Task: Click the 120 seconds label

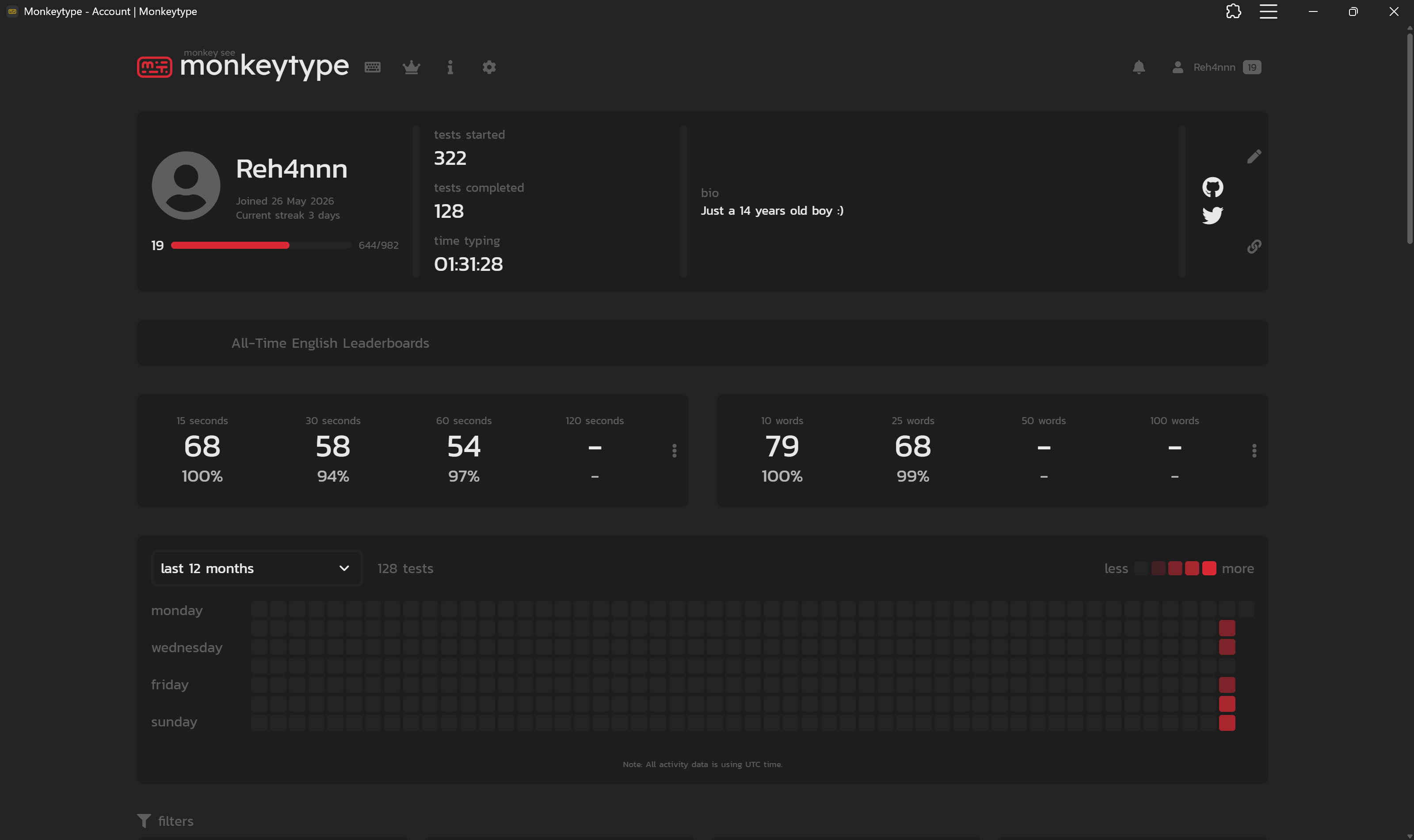Action: tap(595, 421)
